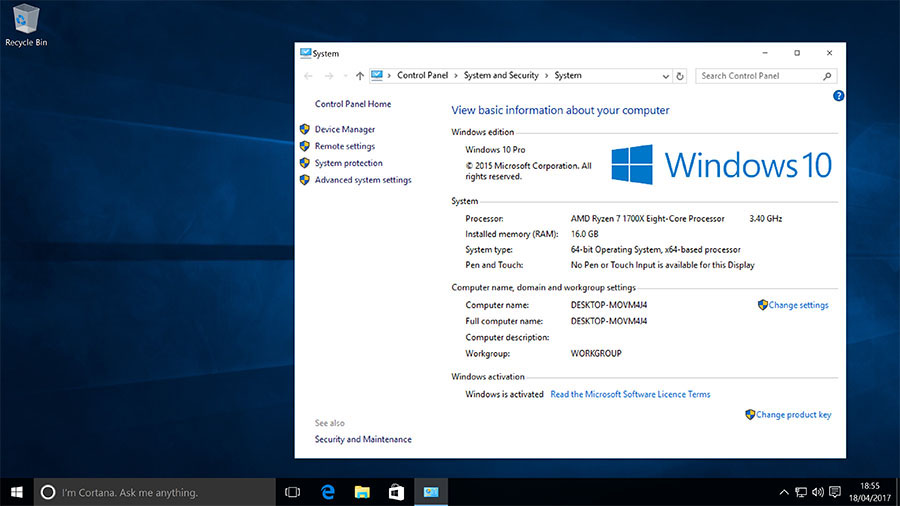This screenshot has height=506, width=900.
Task: Click '3.40 GHz' processor speed
Action: click(766, 219)
